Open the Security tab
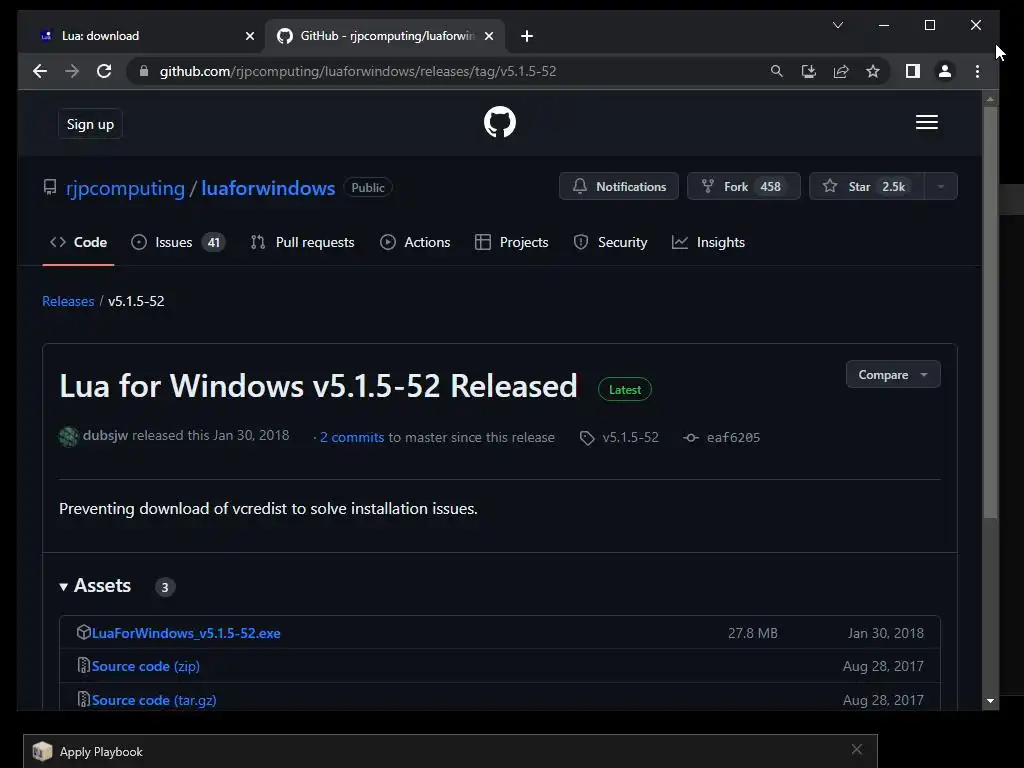 pos(610,242)
